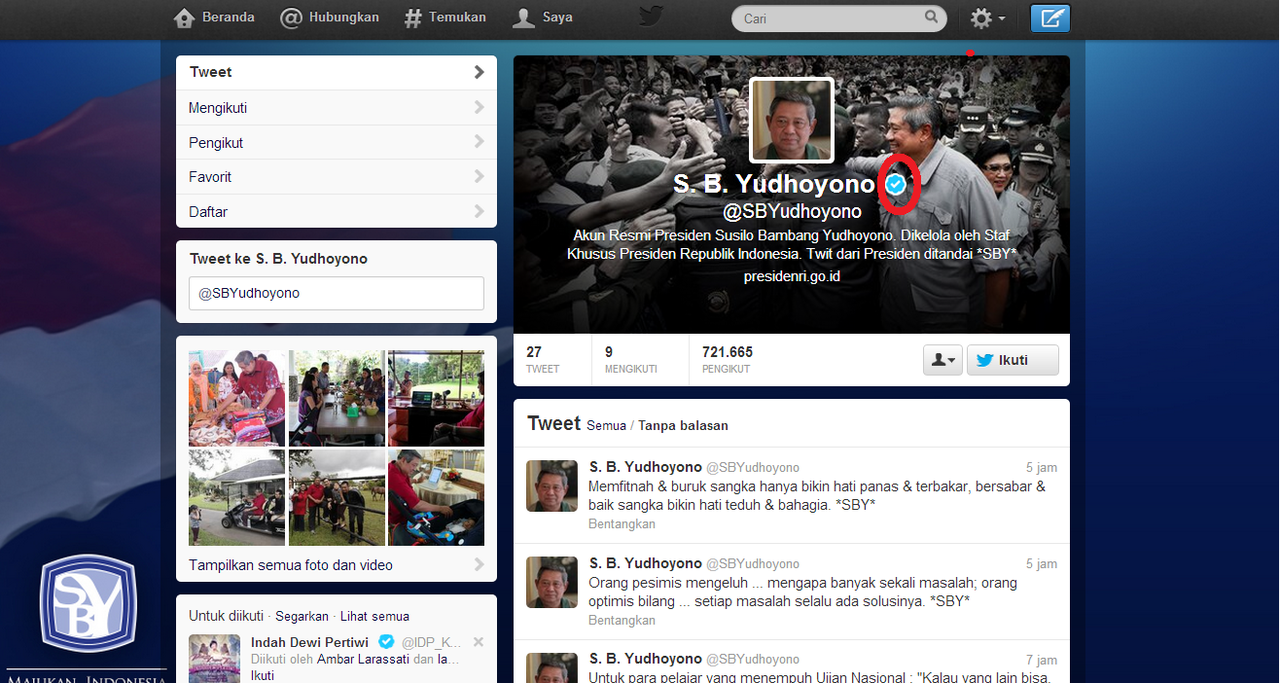Go to Beranda home in navbar
1280x683 pixels.
[214, 17]
